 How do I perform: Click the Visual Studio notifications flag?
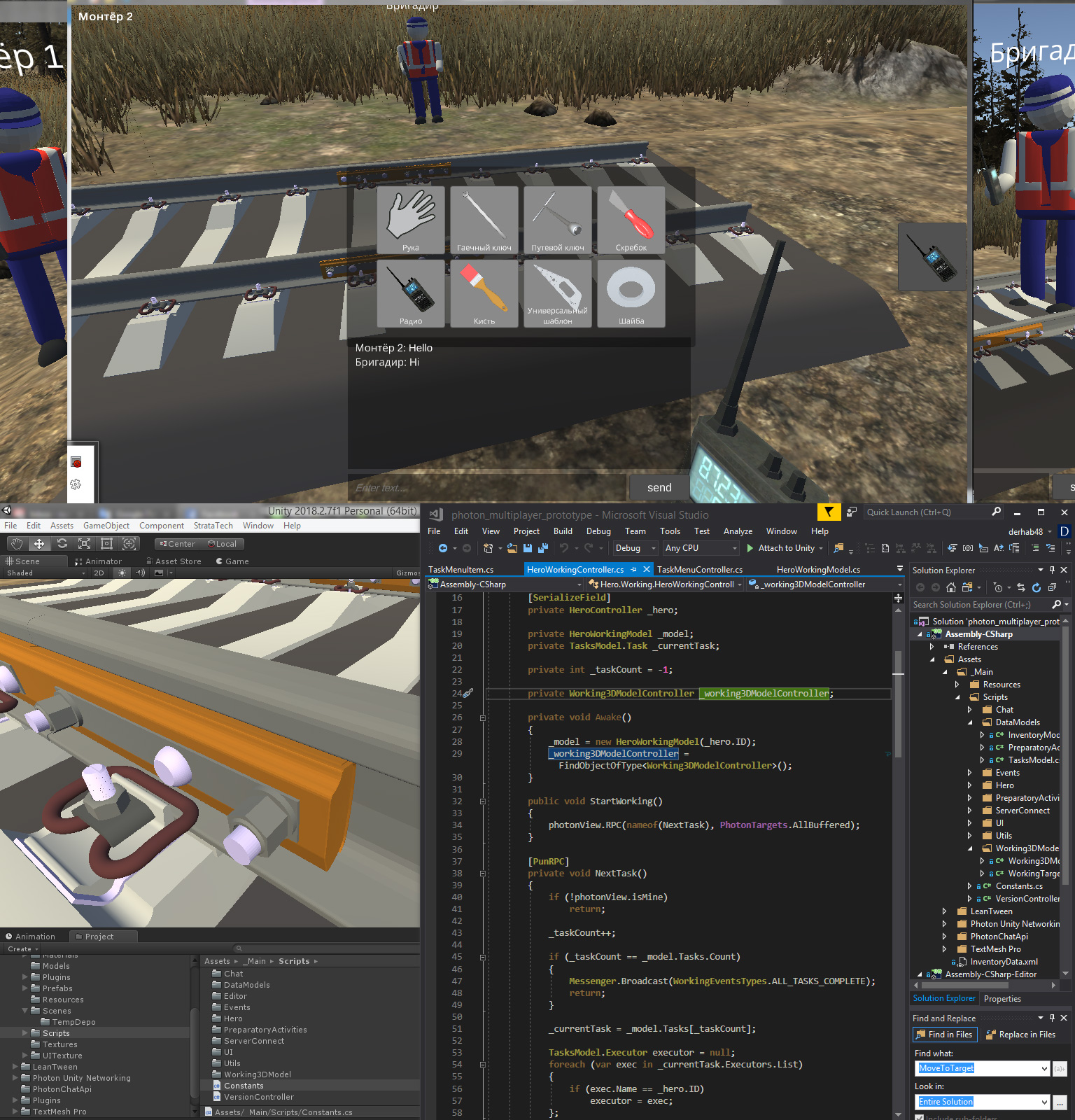coord(829,512)
